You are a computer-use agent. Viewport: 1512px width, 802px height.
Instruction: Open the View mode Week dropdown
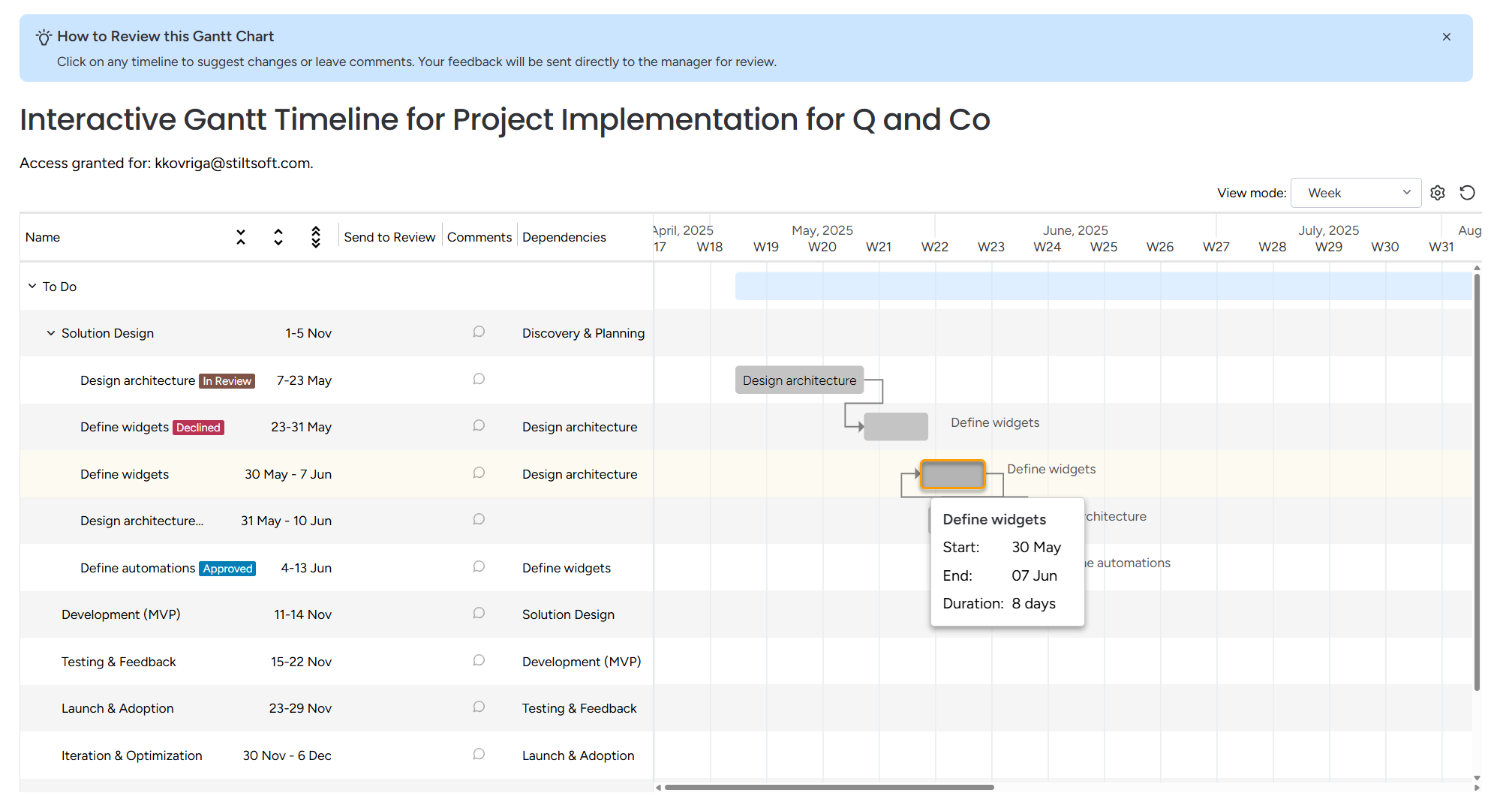point(1355,193)
